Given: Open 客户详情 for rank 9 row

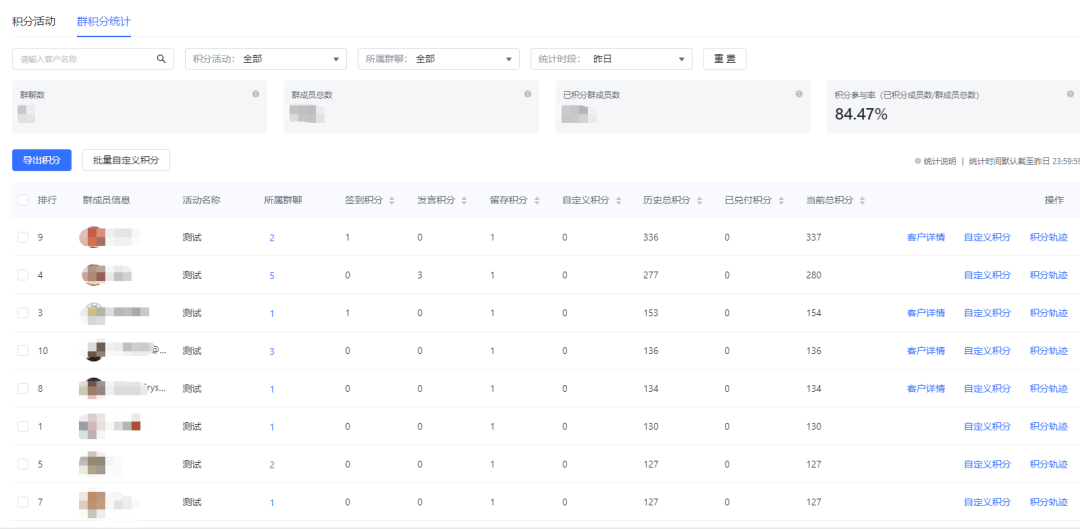Looking at the screenshot, I should click(926, 237).
